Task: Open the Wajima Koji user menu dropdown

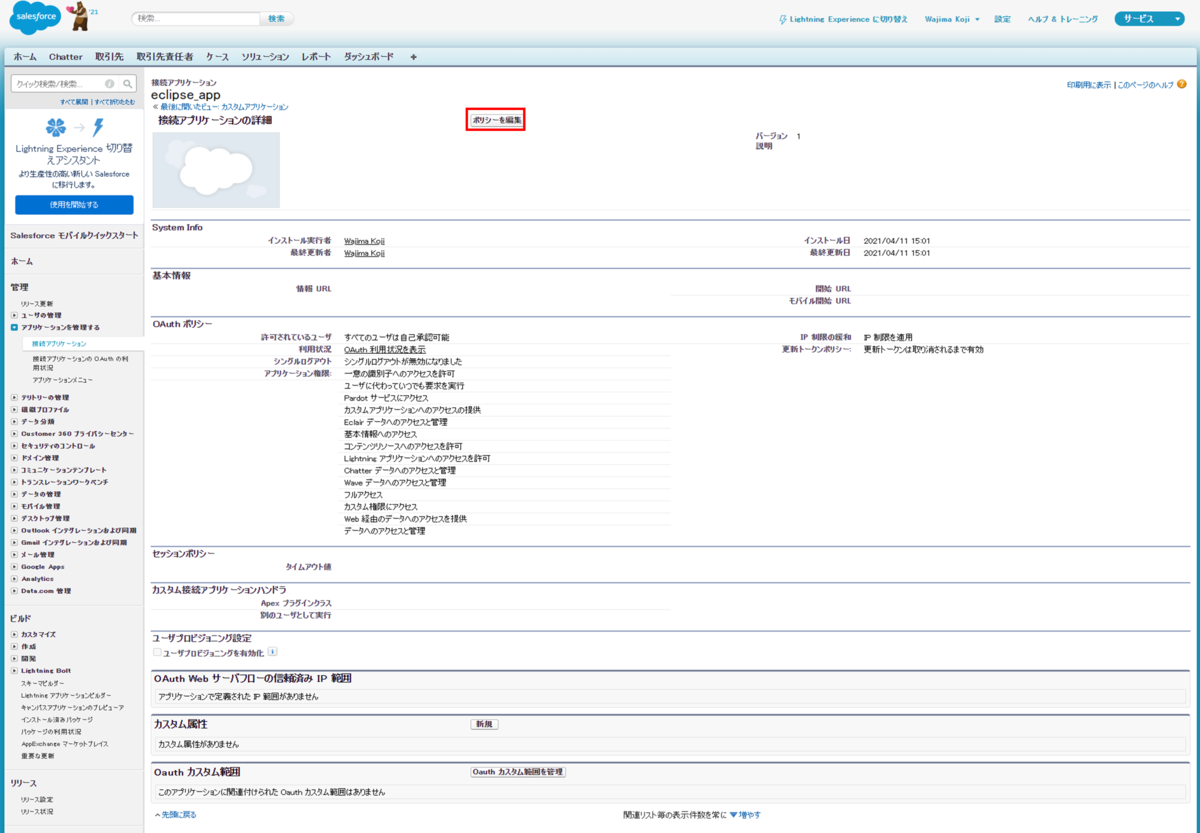Action: click(952, 19)
